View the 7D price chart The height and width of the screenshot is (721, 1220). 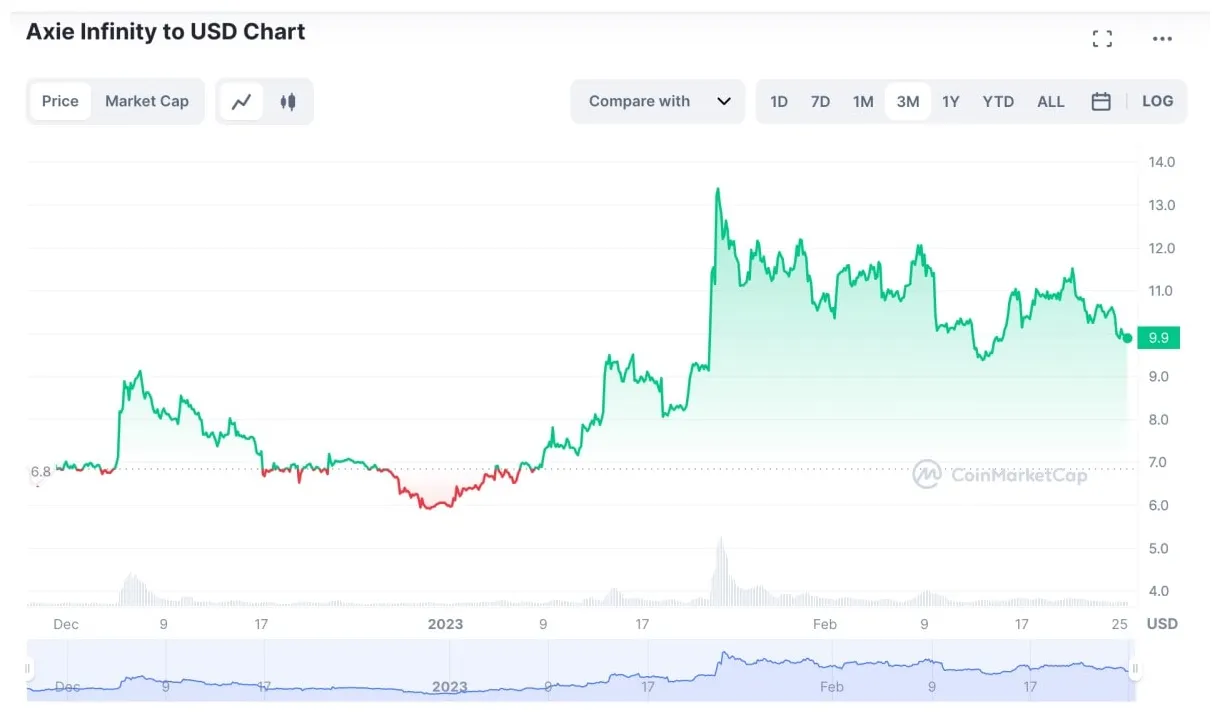pyautogui.click(x=820, y=101)
